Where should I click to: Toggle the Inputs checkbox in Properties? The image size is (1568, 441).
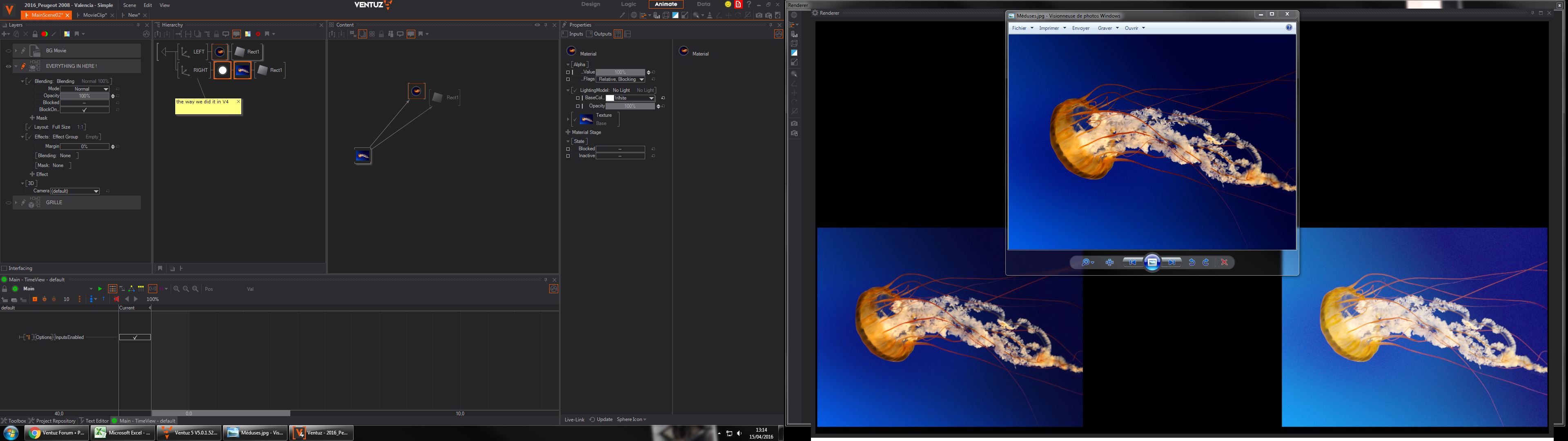pos(566,34)
